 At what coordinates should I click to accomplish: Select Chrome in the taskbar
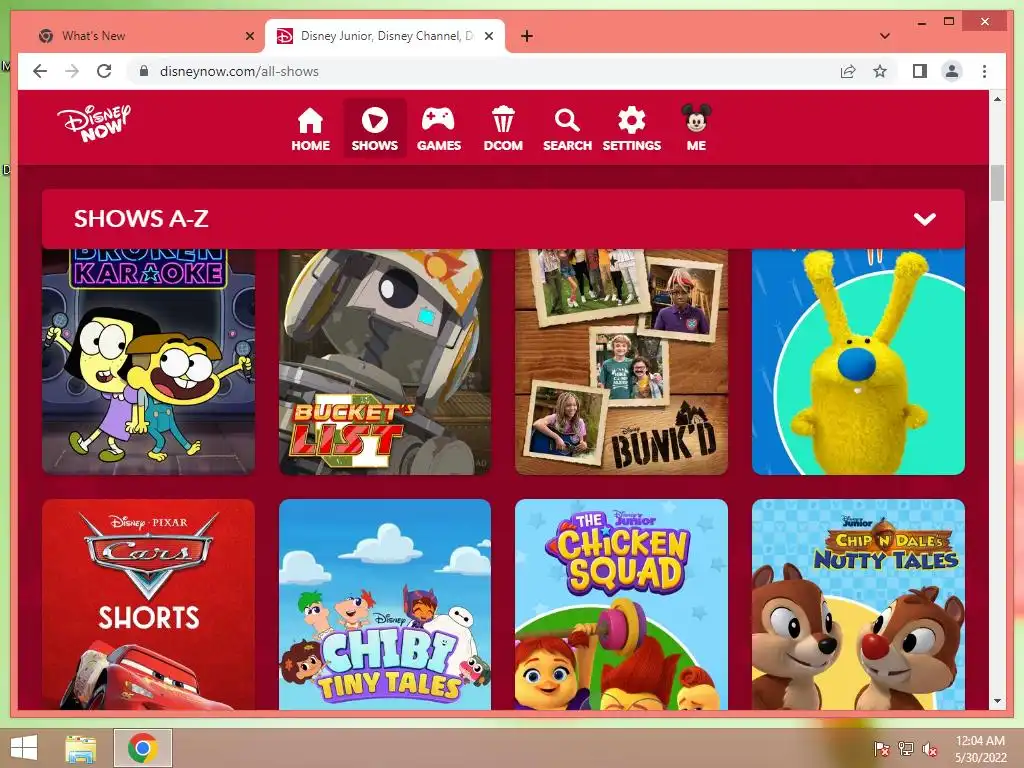(143, 748)
